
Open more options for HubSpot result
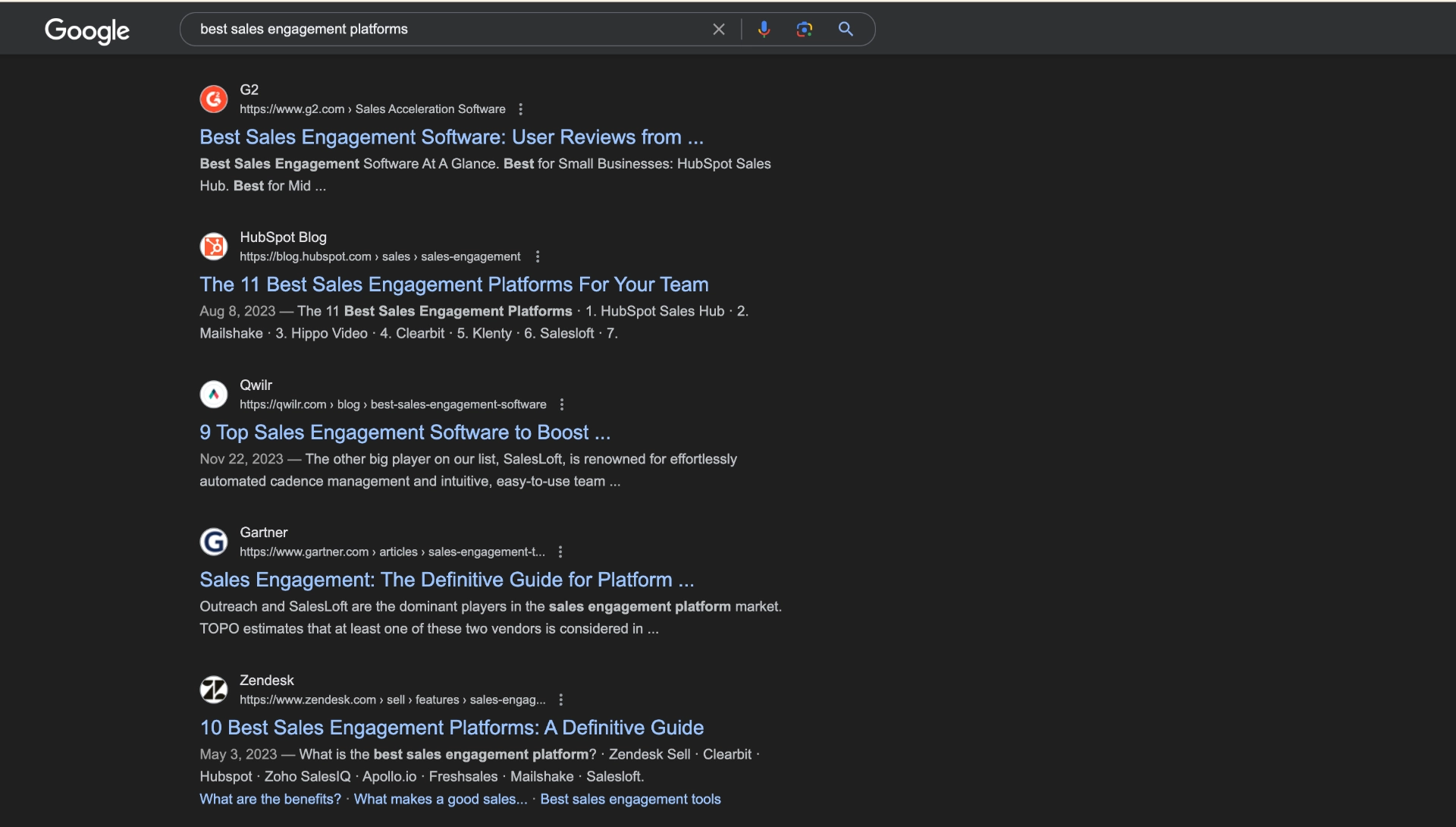point(538,257)
